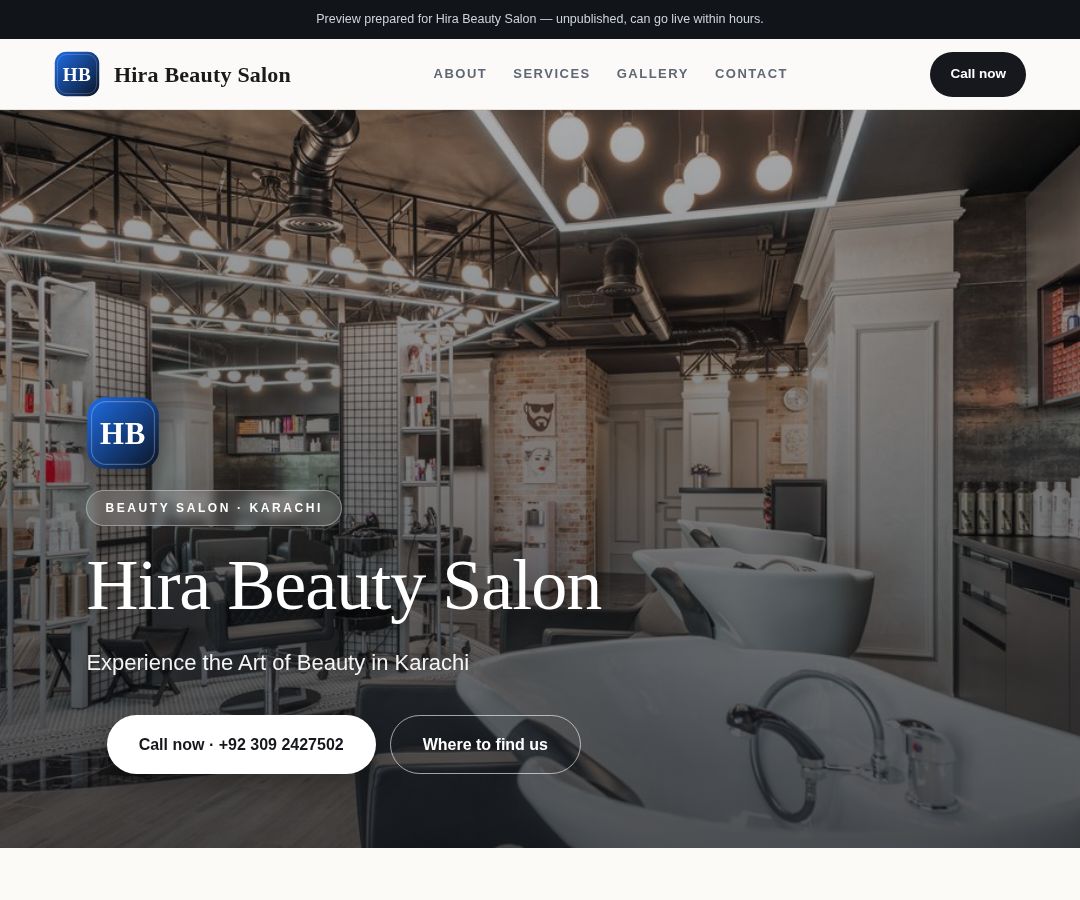Image resolution: width=1080 pixels, height=900 pixels.
Task: Click Hira Beauty Salon header brand name
Action: pyautogui.click(x=202, y=74)
